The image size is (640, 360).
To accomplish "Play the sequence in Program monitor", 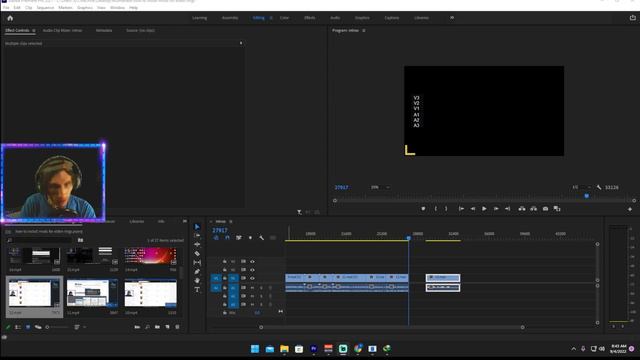I will tap(484, 209).
